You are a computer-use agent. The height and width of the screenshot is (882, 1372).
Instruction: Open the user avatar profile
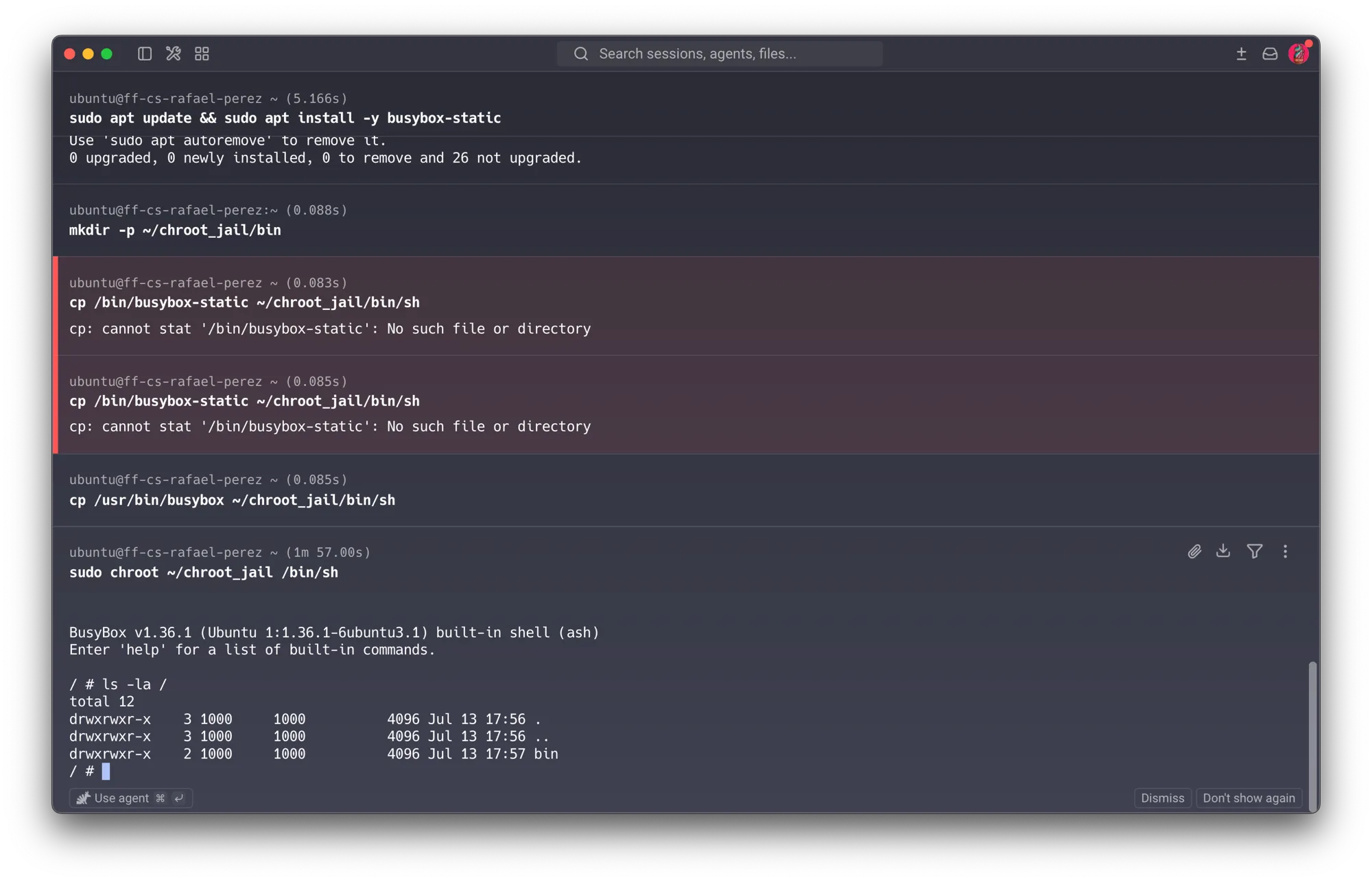click(1299, 53)
